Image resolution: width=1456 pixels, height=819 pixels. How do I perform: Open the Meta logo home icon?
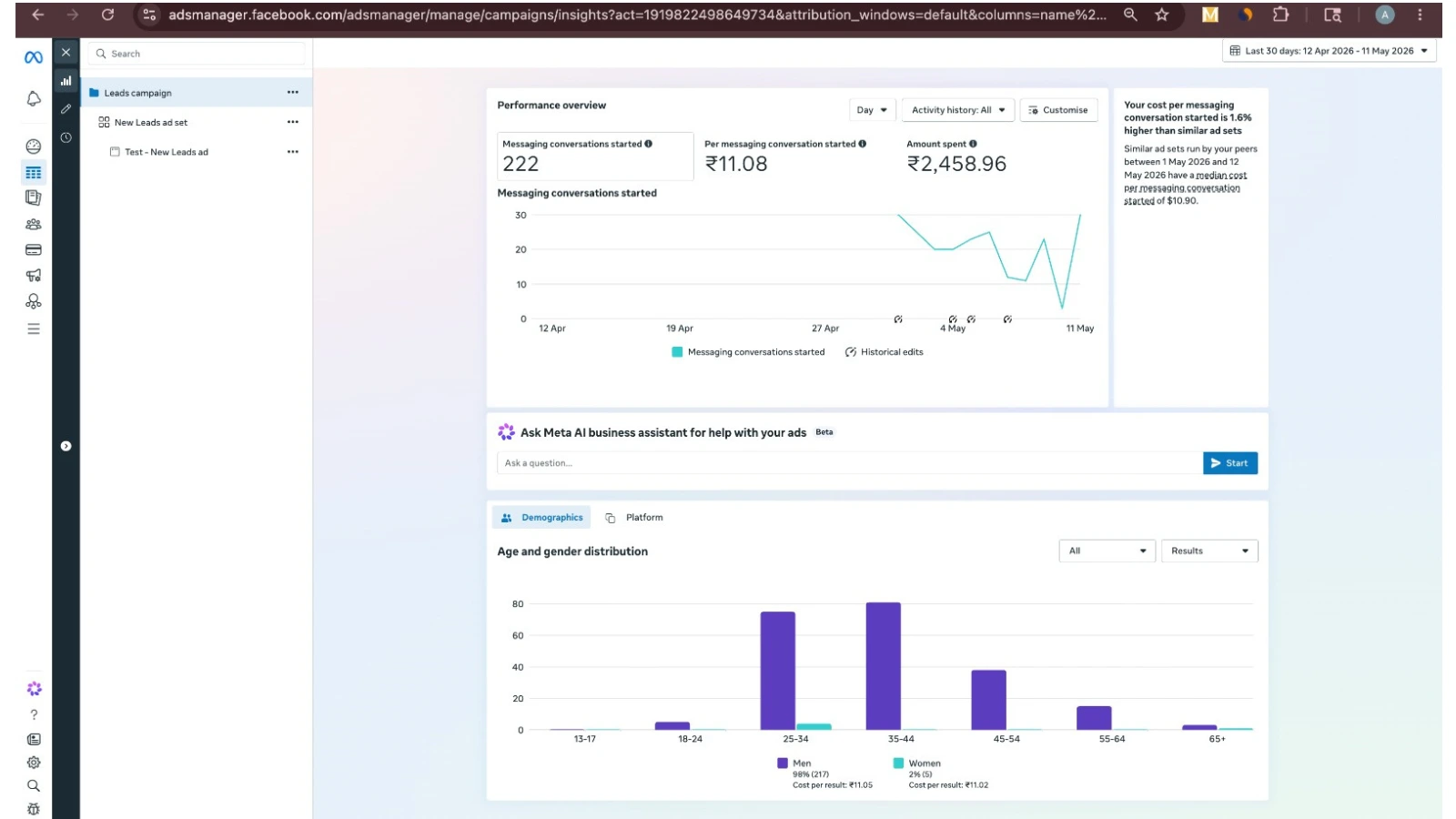(x=34, y=57)
